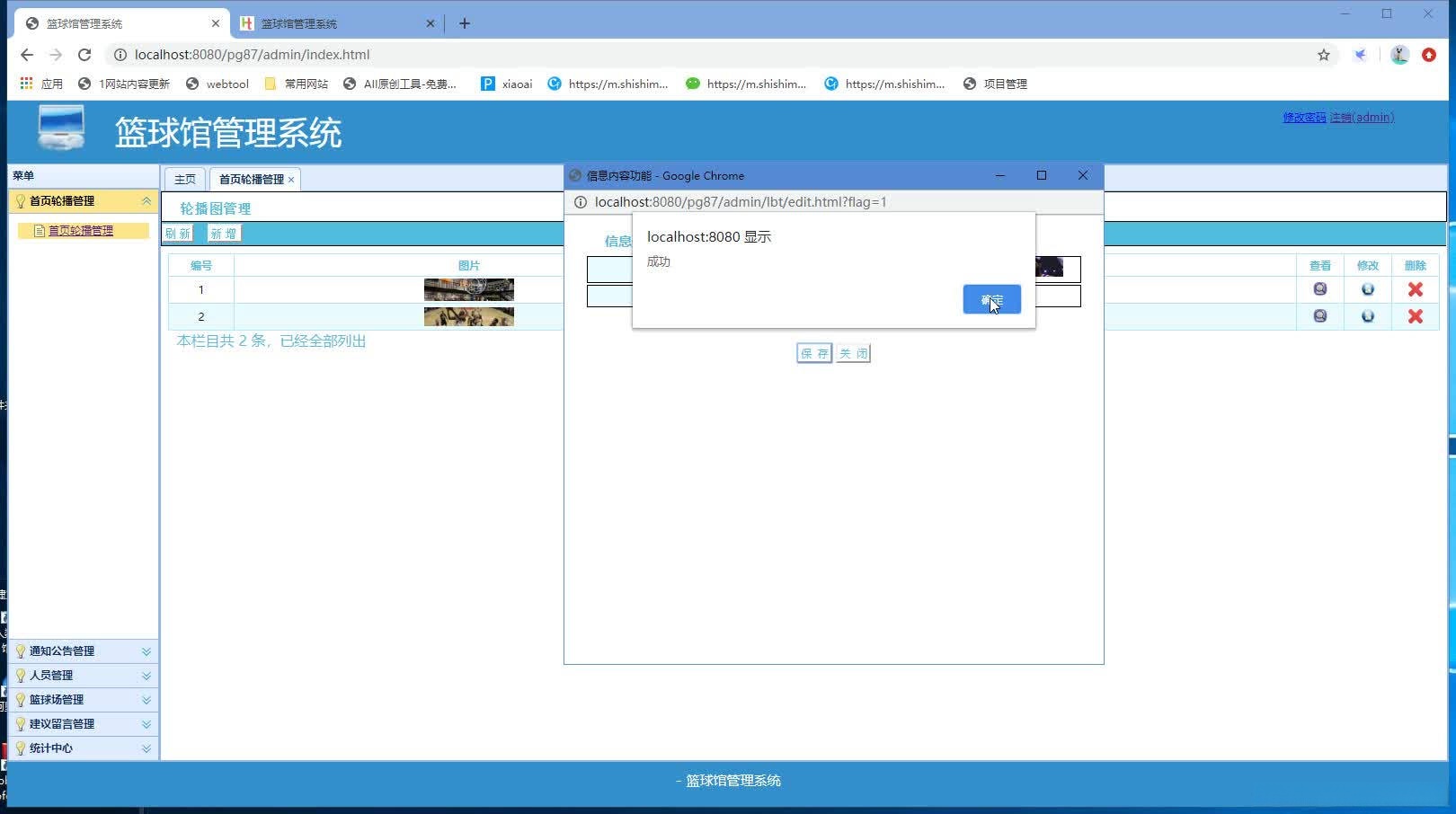This screenshot has height=814, width=1456.
Task: Click the 关闭 button in popup
Action: pos(853,353)
